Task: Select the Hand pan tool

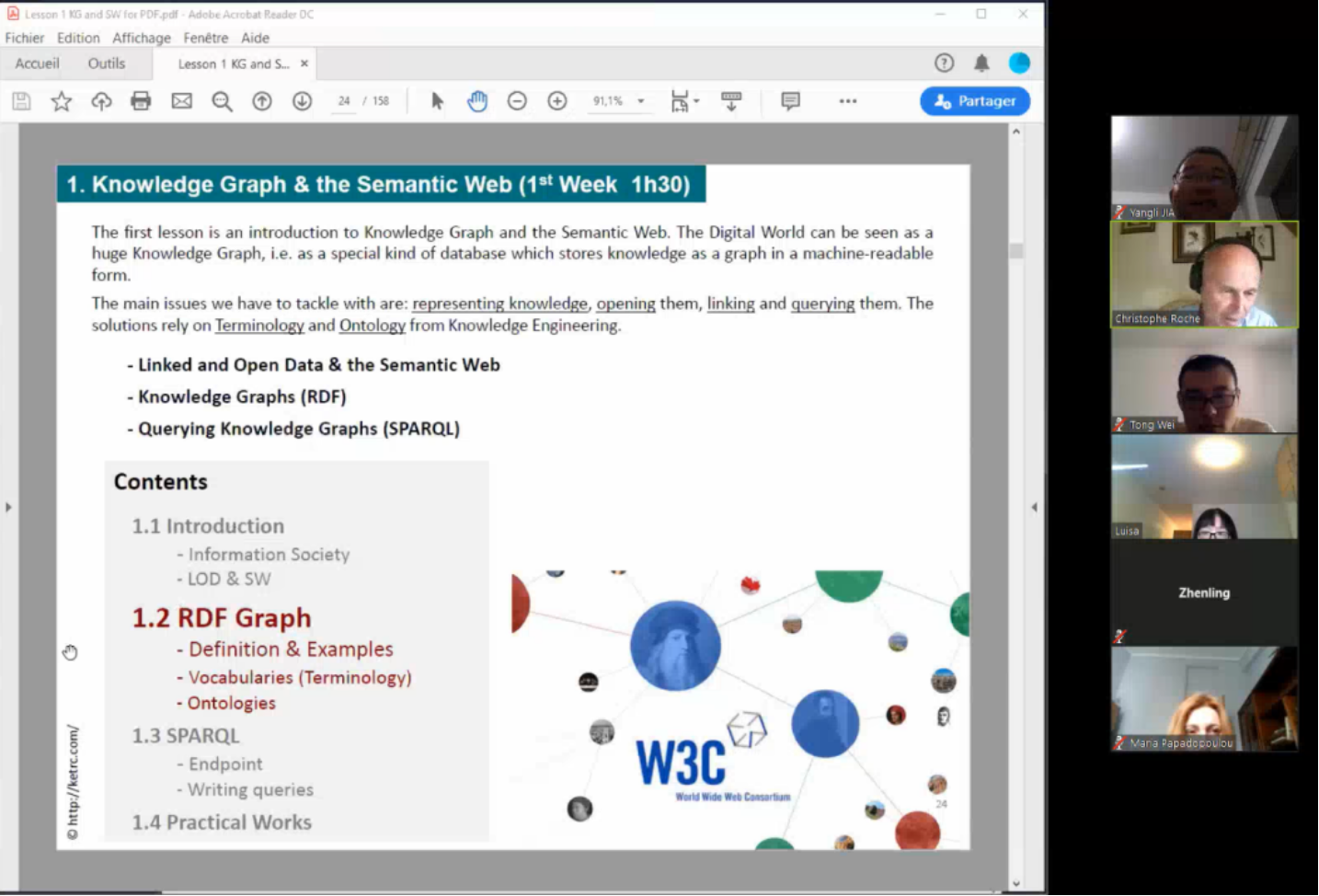Action: coord(476,101)
